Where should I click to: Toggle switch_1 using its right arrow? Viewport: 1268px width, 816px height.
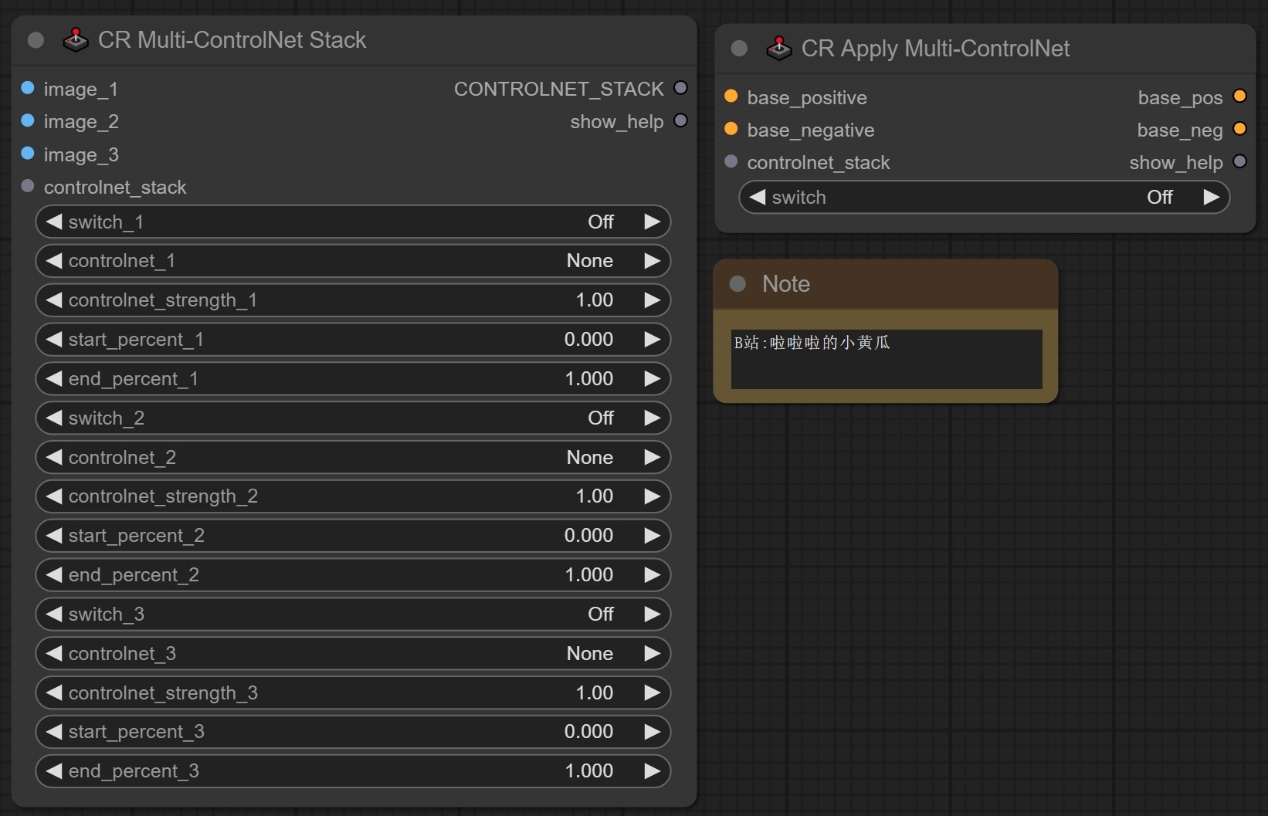click(652, 222)
